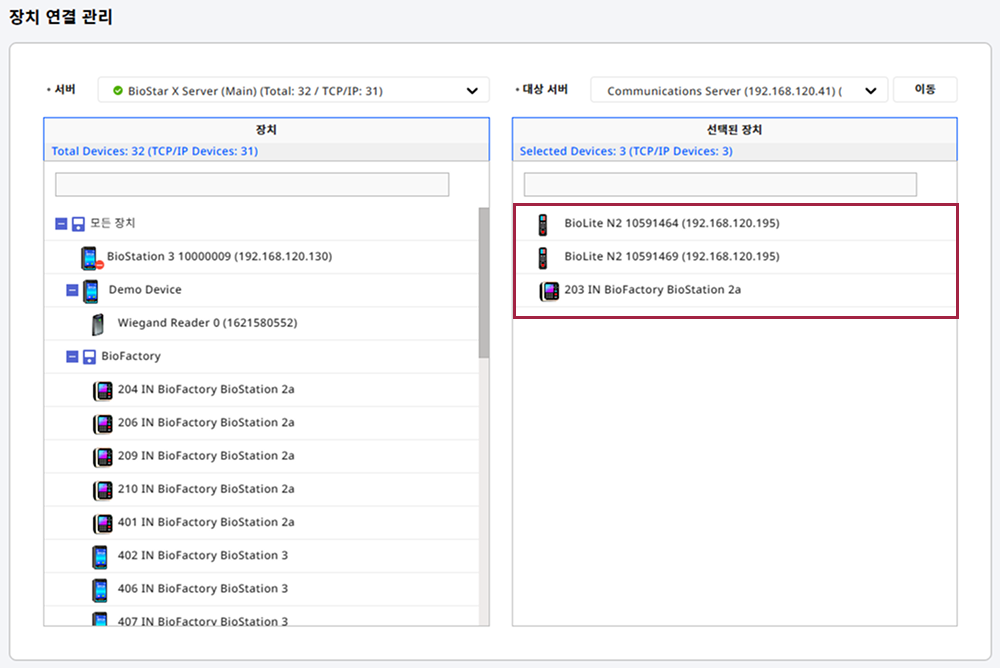Click the device list search field
This screenshot has width=1000, height=668.
click(x=252, y=185)
